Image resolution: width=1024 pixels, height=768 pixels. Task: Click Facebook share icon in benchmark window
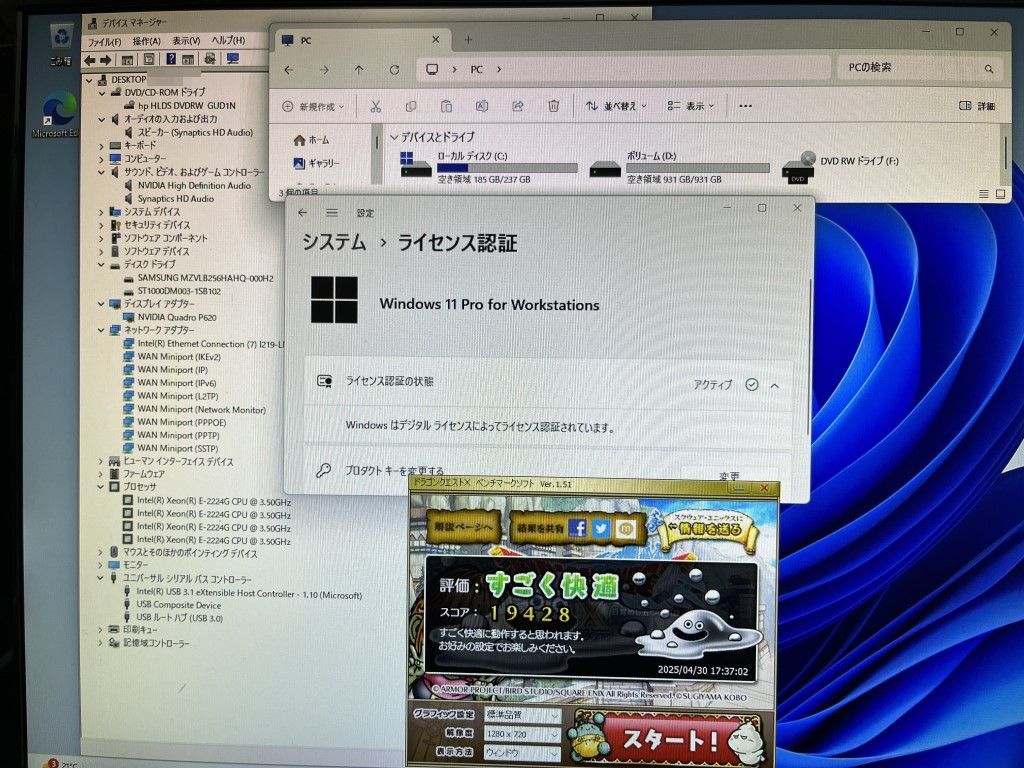coord(578,528)
